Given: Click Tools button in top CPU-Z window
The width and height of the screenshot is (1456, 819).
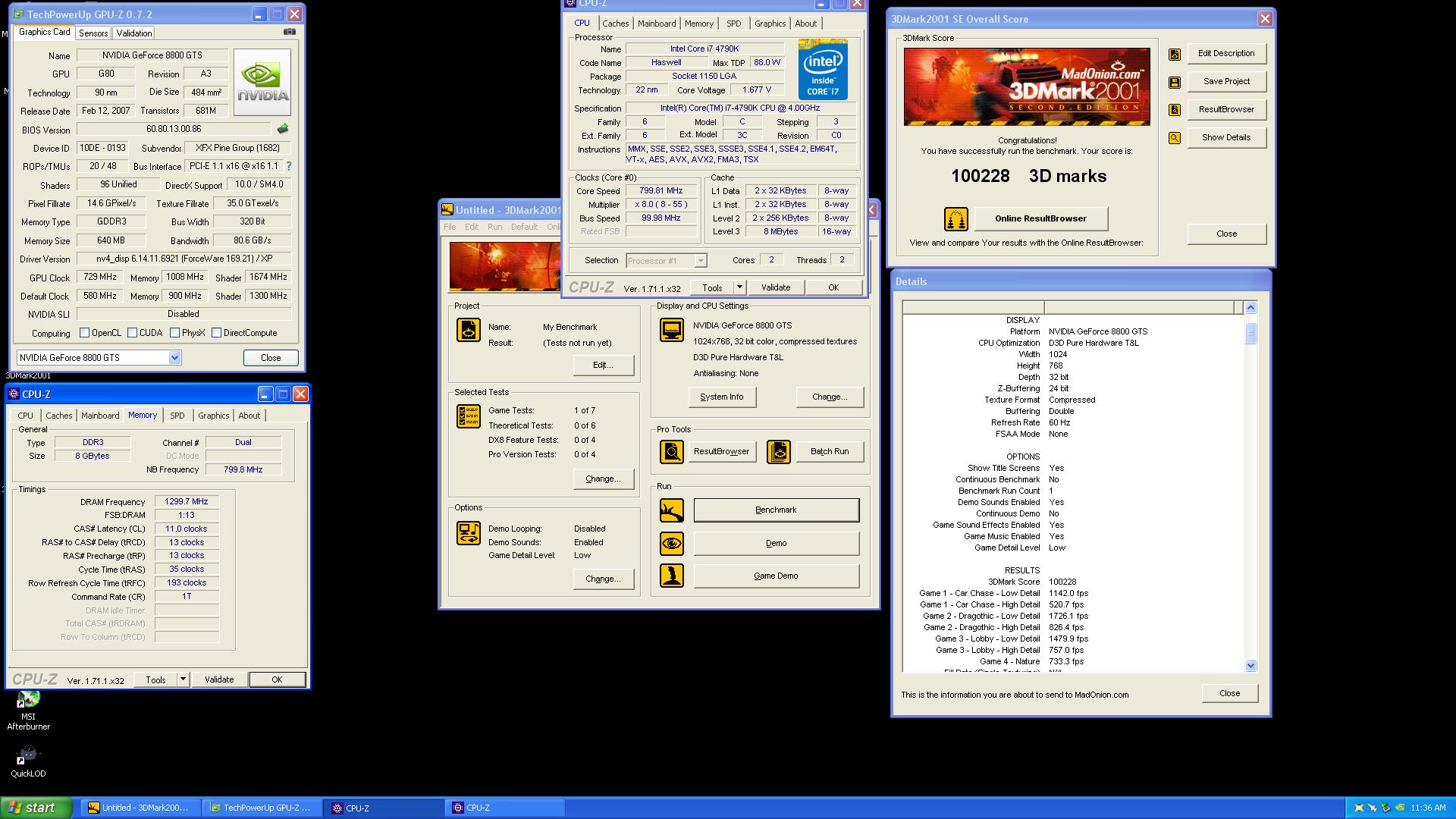Looking at the screenshot, I should point(712,287).
